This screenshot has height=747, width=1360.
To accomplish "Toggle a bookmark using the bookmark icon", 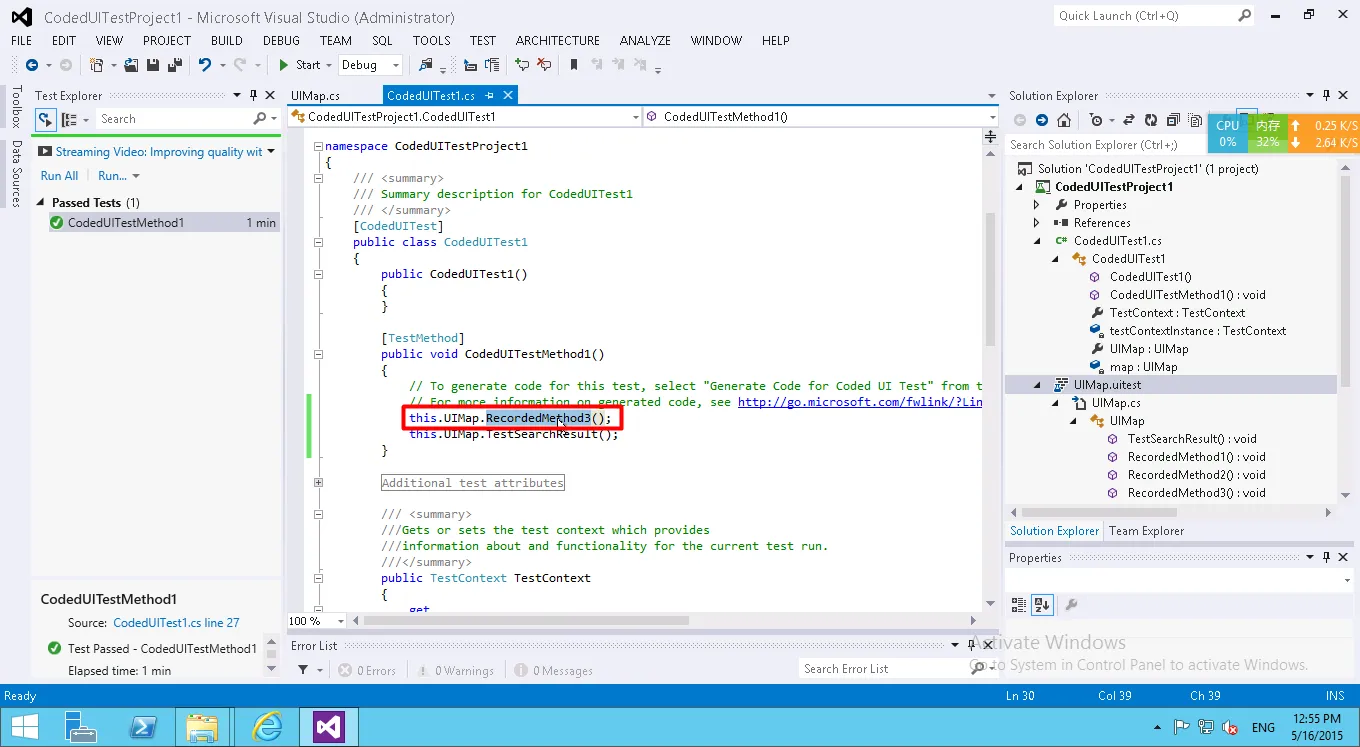I will 574,65.
